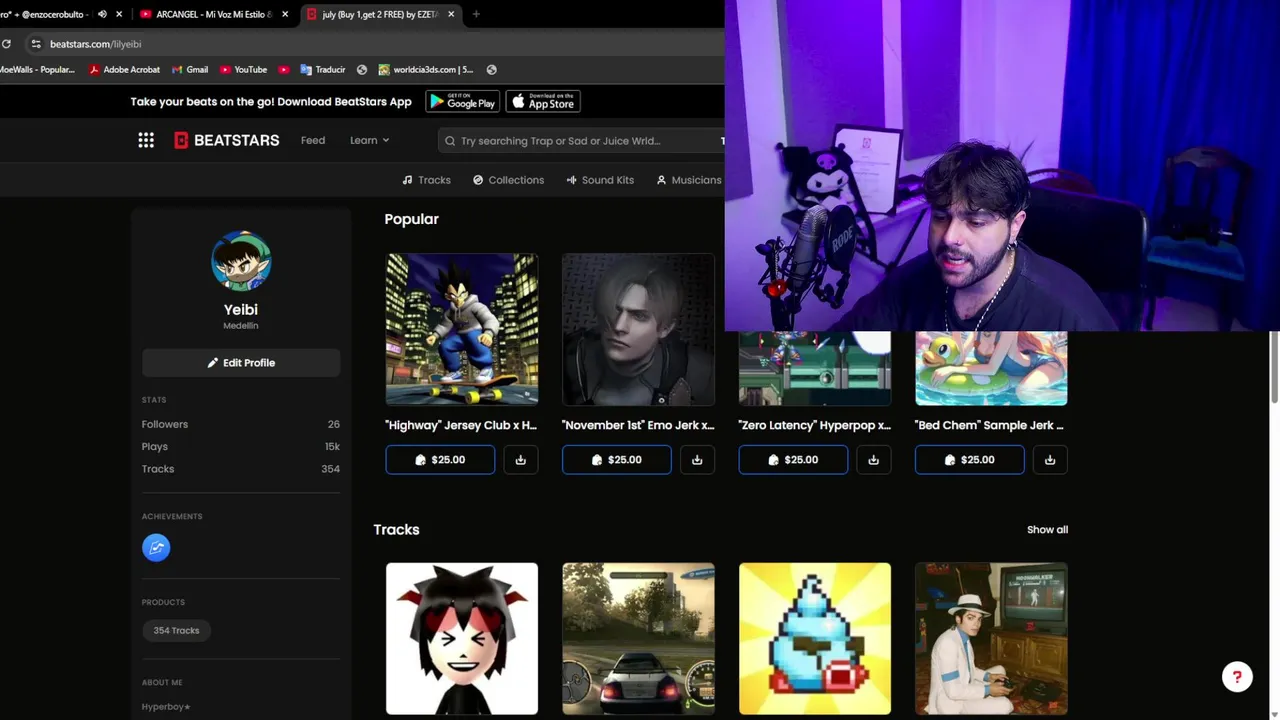Expand the Learn dropdown menu
This screenshot has height=720, width=1280.
[369, 140]
